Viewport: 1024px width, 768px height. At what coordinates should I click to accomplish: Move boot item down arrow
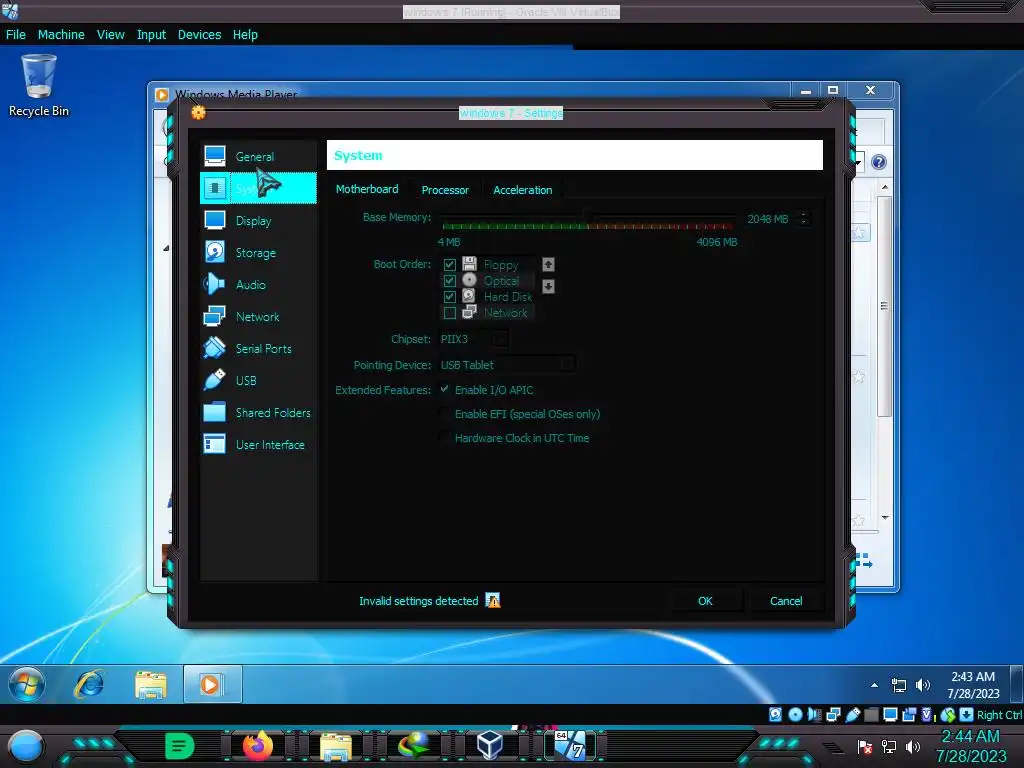[549, 286]
